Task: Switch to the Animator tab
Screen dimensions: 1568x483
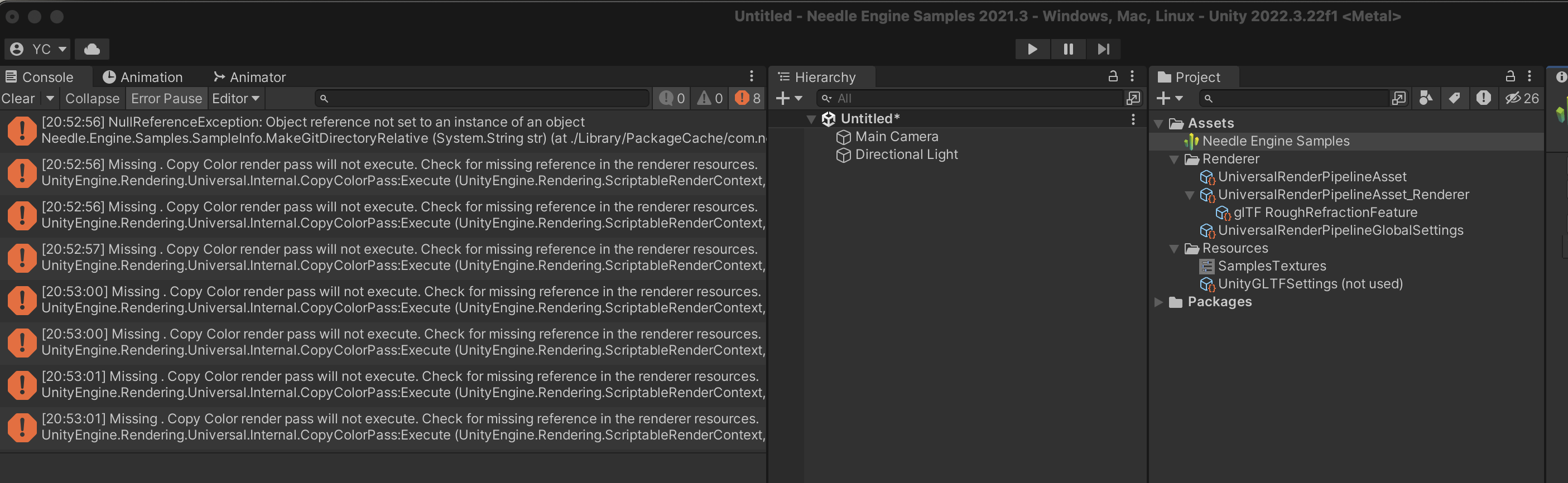Action: coord(249,78)
